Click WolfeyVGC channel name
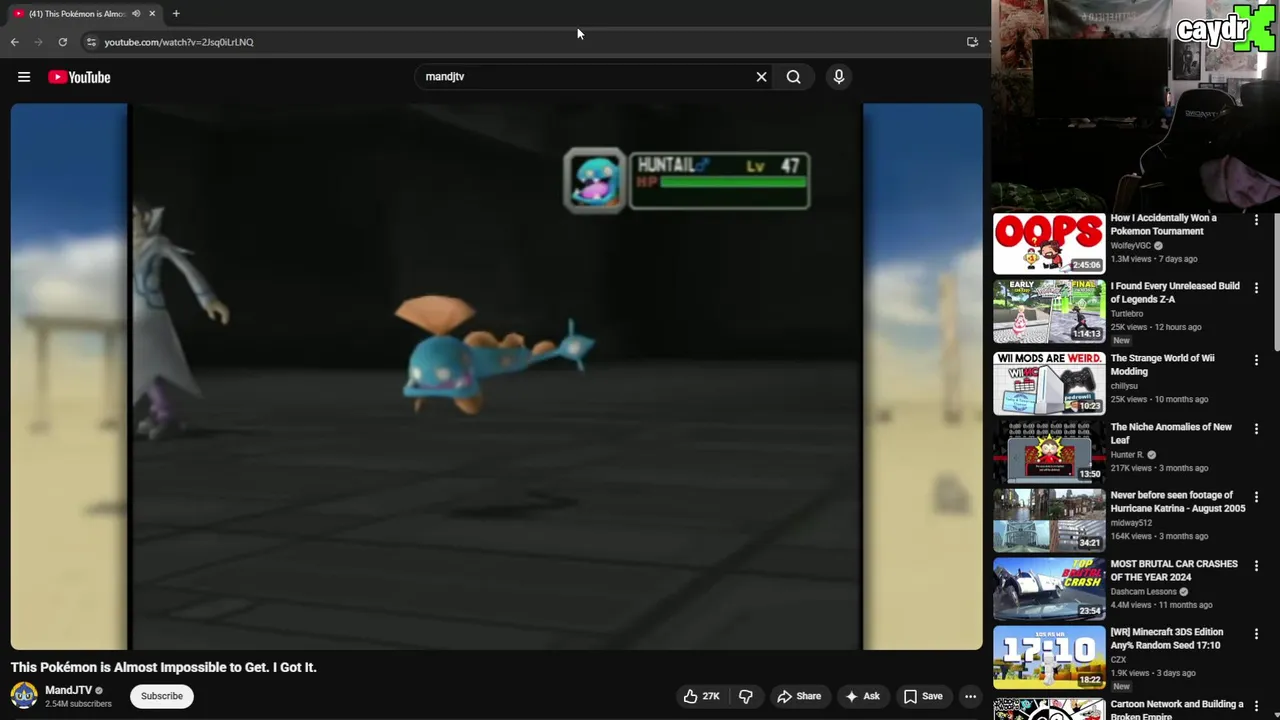The width and height of the screenshot is (1280, 720). 1131,245
